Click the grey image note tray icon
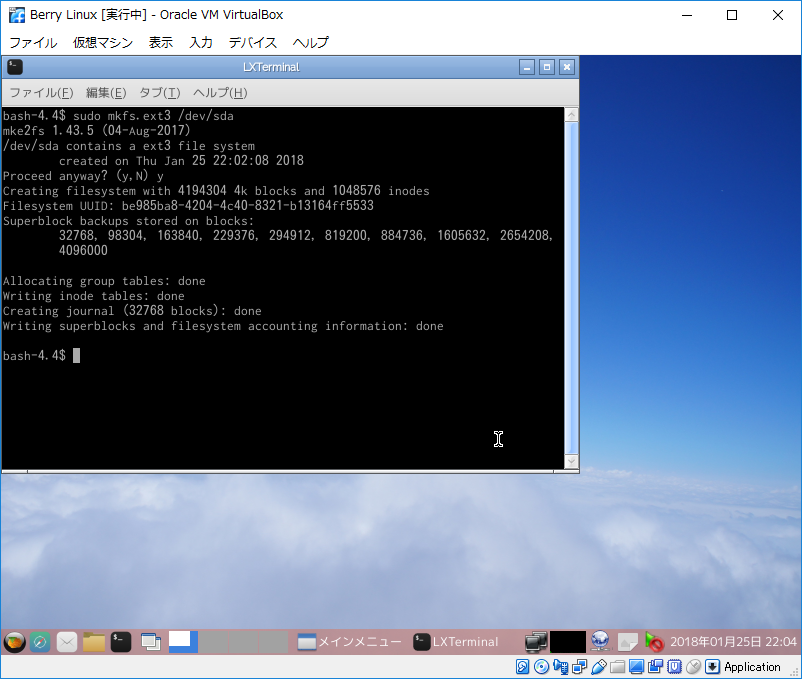This screenshot has height=679, width=802. tap(628, 642)
